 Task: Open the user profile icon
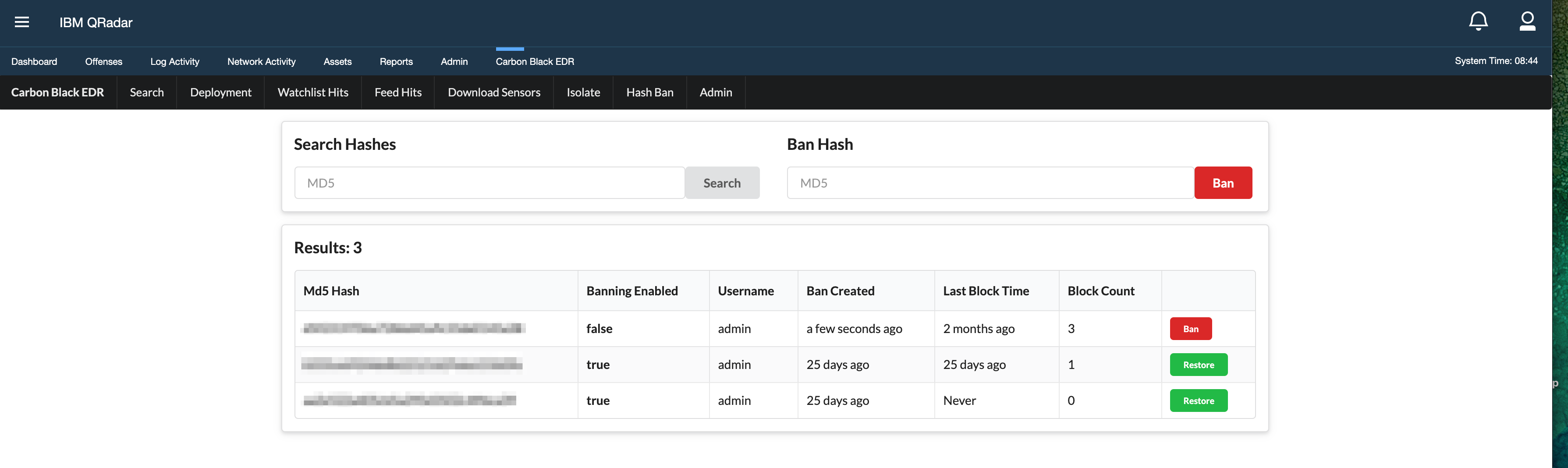coord(1527,22)
